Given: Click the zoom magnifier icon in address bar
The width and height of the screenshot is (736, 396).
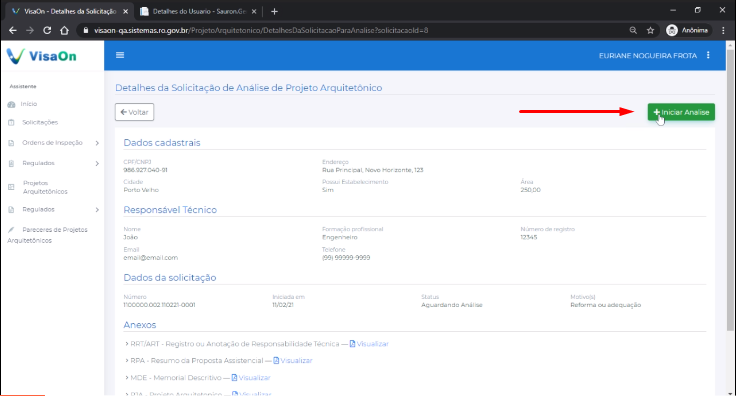Looking at the screenshot, I should [633, 30].
